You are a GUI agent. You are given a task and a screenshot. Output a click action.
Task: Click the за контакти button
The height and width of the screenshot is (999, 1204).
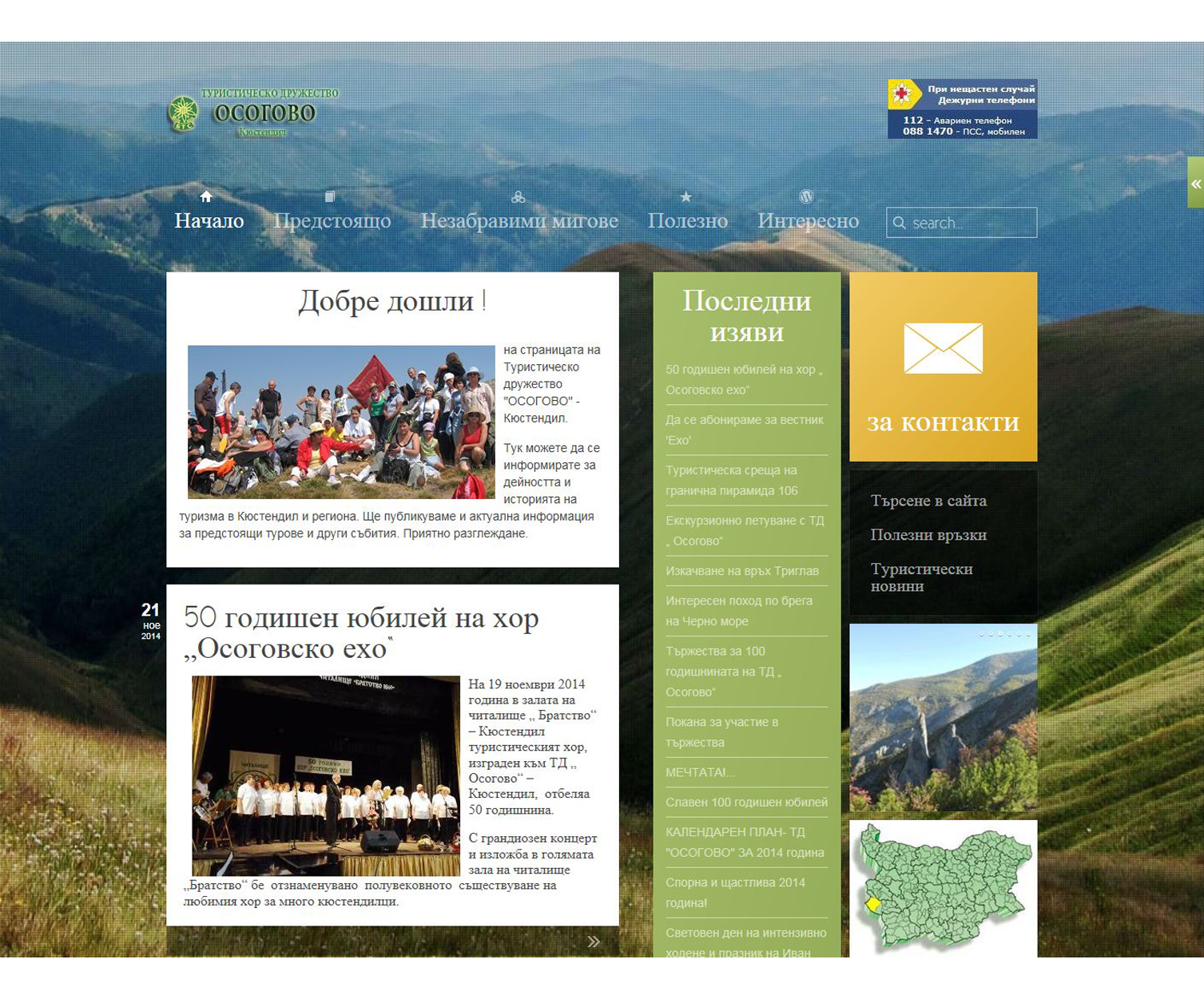tap(944, 367)
